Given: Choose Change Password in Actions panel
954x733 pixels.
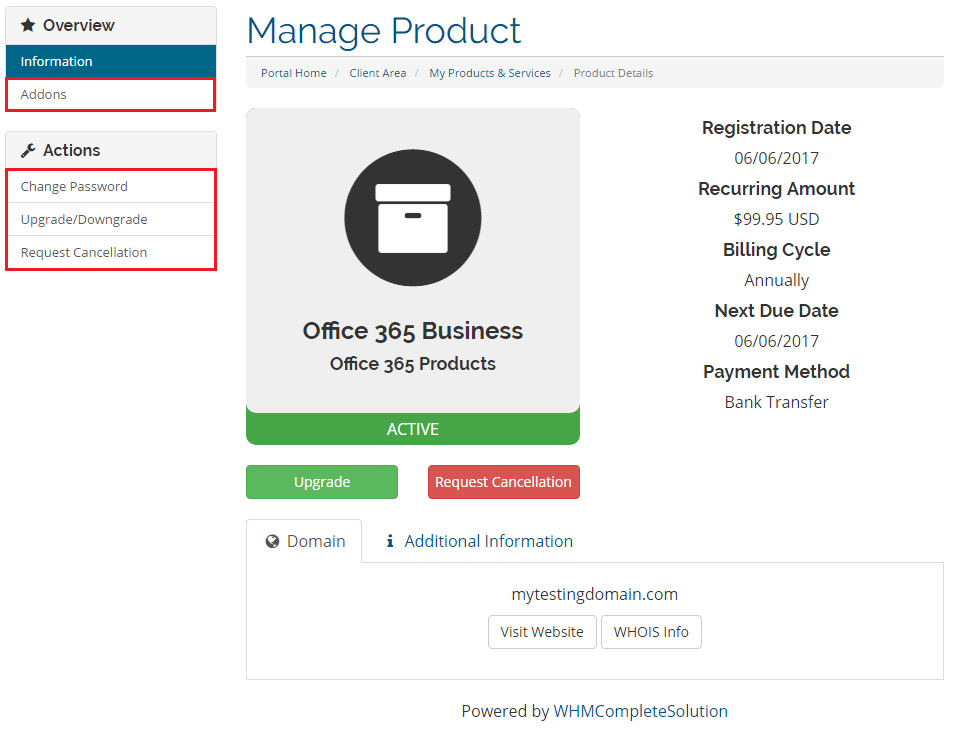Looking at the screenshot, I should pos(111,186).
